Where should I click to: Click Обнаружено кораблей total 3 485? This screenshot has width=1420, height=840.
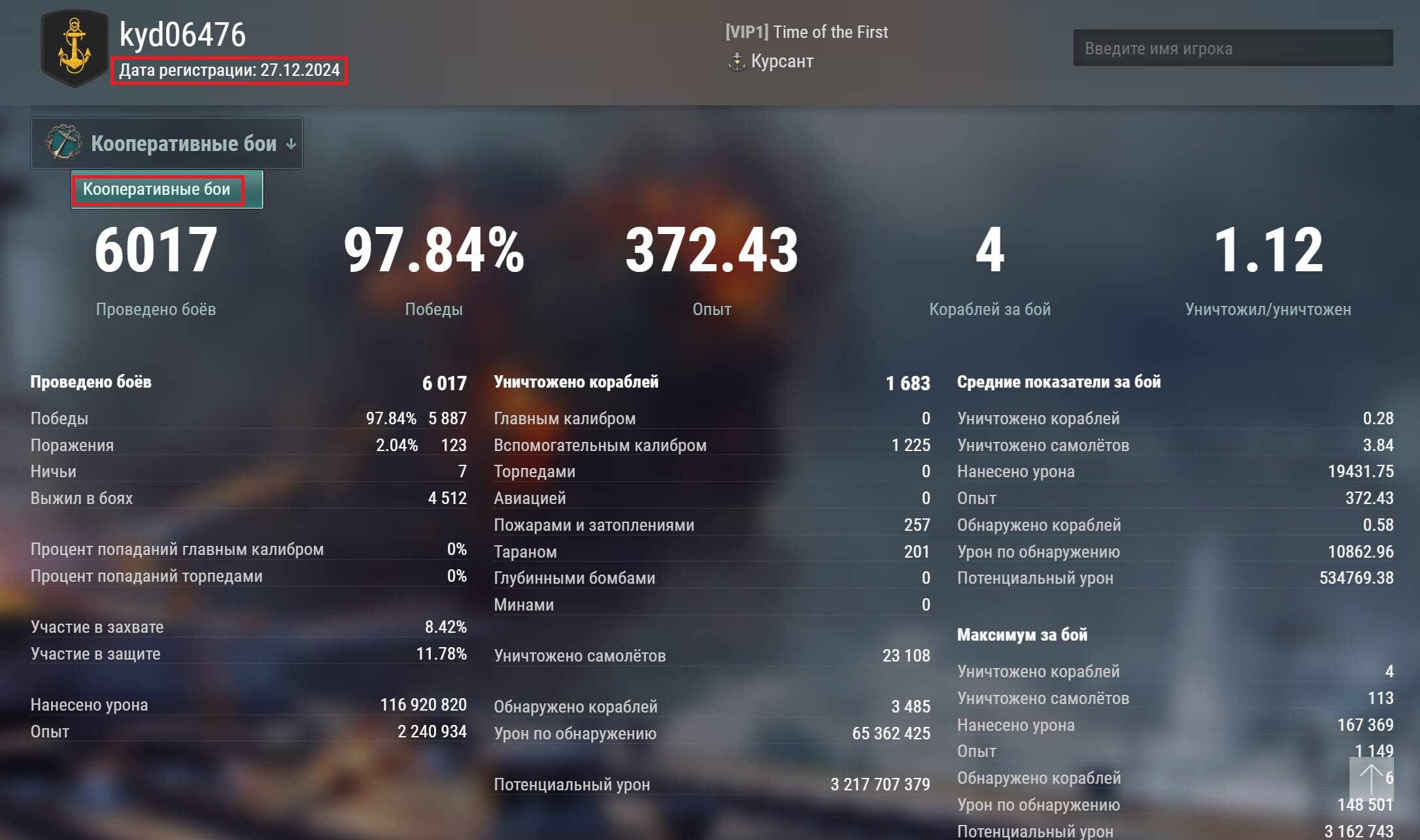[911, 707]
